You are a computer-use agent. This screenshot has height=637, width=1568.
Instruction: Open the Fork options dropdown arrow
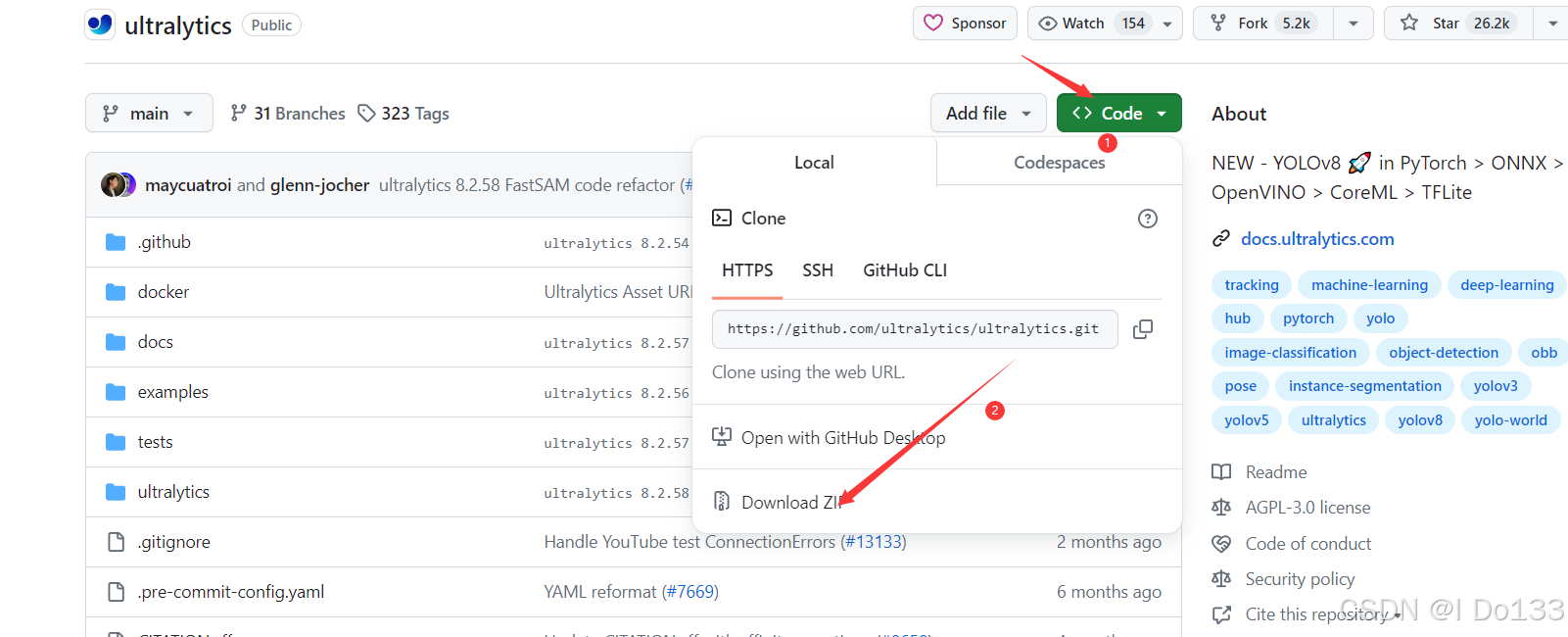[1354, 24]
